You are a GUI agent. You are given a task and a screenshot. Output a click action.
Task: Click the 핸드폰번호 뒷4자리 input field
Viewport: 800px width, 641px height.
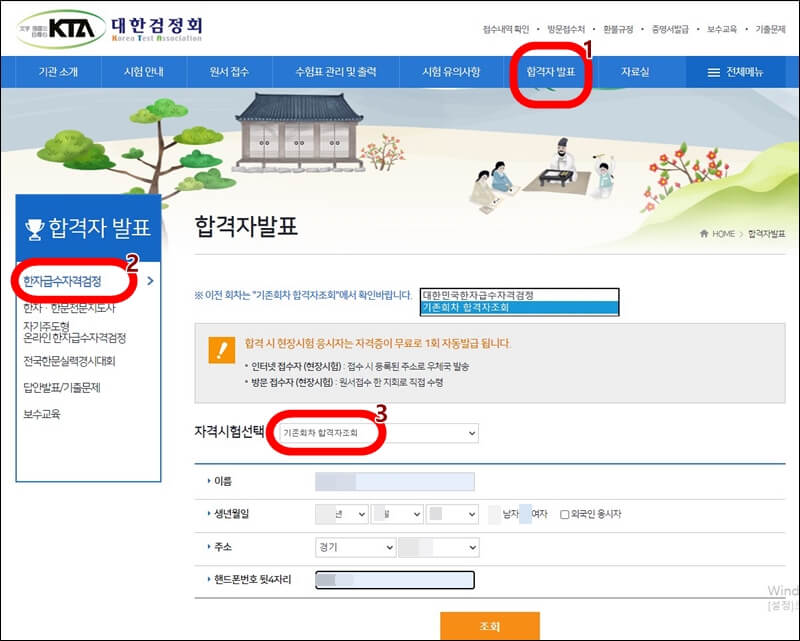click(x=395, y=578)
